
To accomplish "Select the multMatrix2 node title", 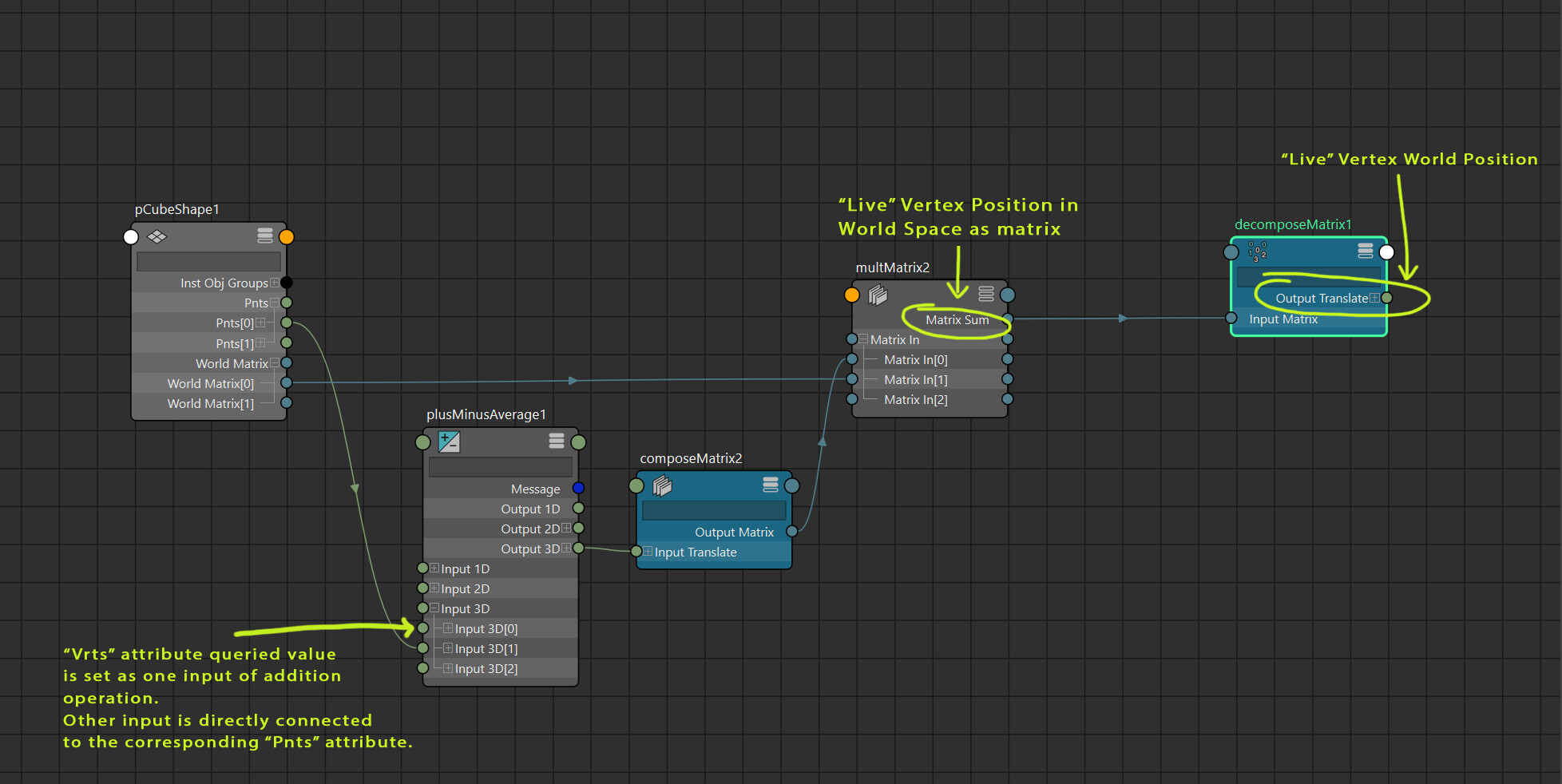I will 892,267.
